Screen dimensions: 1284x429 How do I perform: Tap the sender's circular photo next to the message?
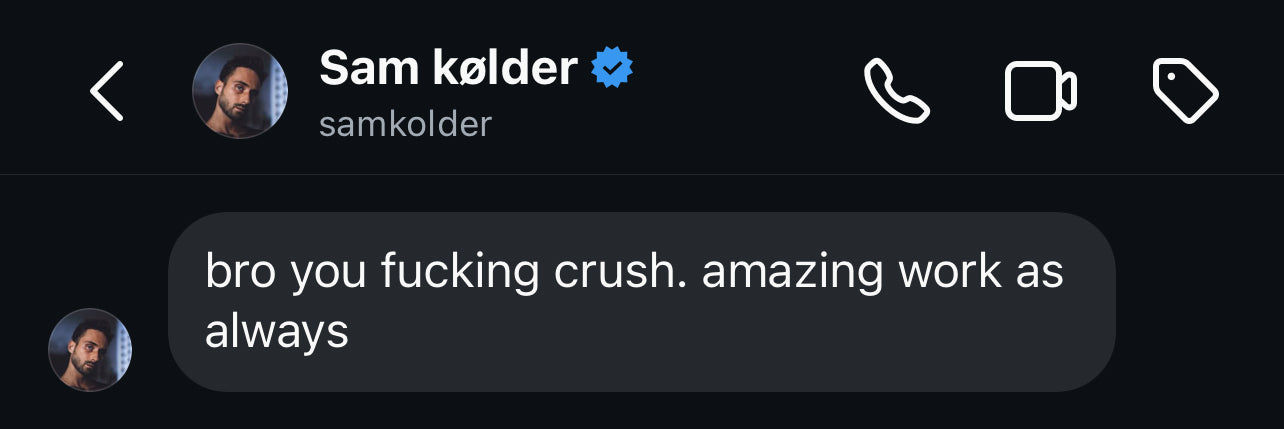[x=90, y=349]
